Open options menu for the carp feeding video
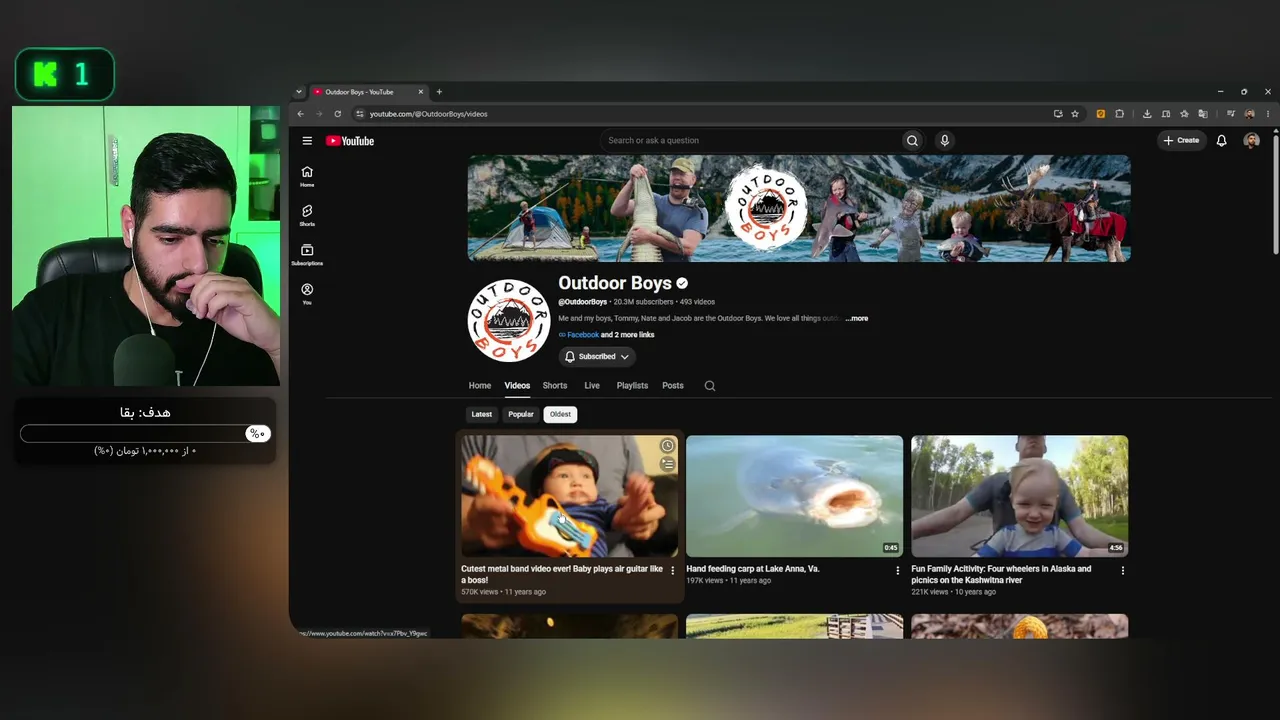The image size is (1280, 720). [x=897, y=570]
